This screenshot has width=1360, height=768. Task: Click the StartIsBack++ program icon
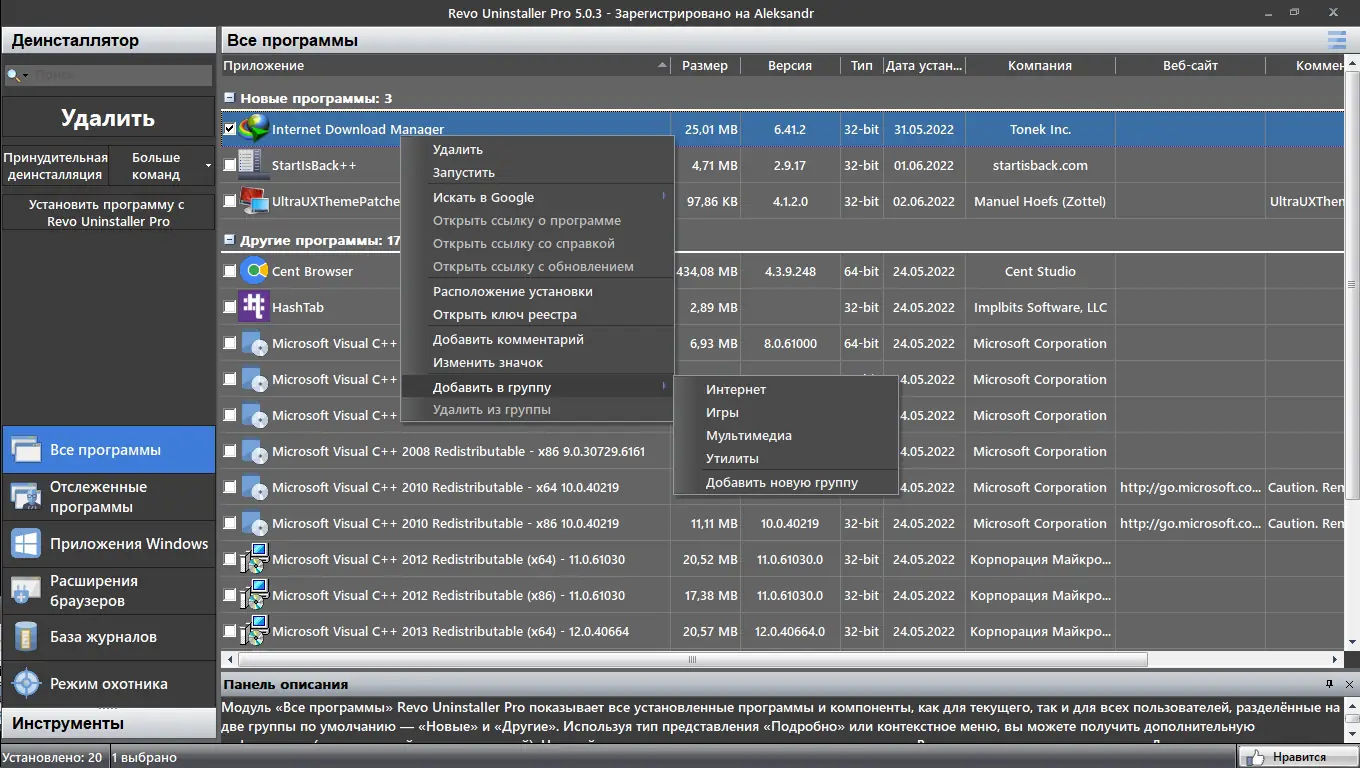tap(255, 165)
